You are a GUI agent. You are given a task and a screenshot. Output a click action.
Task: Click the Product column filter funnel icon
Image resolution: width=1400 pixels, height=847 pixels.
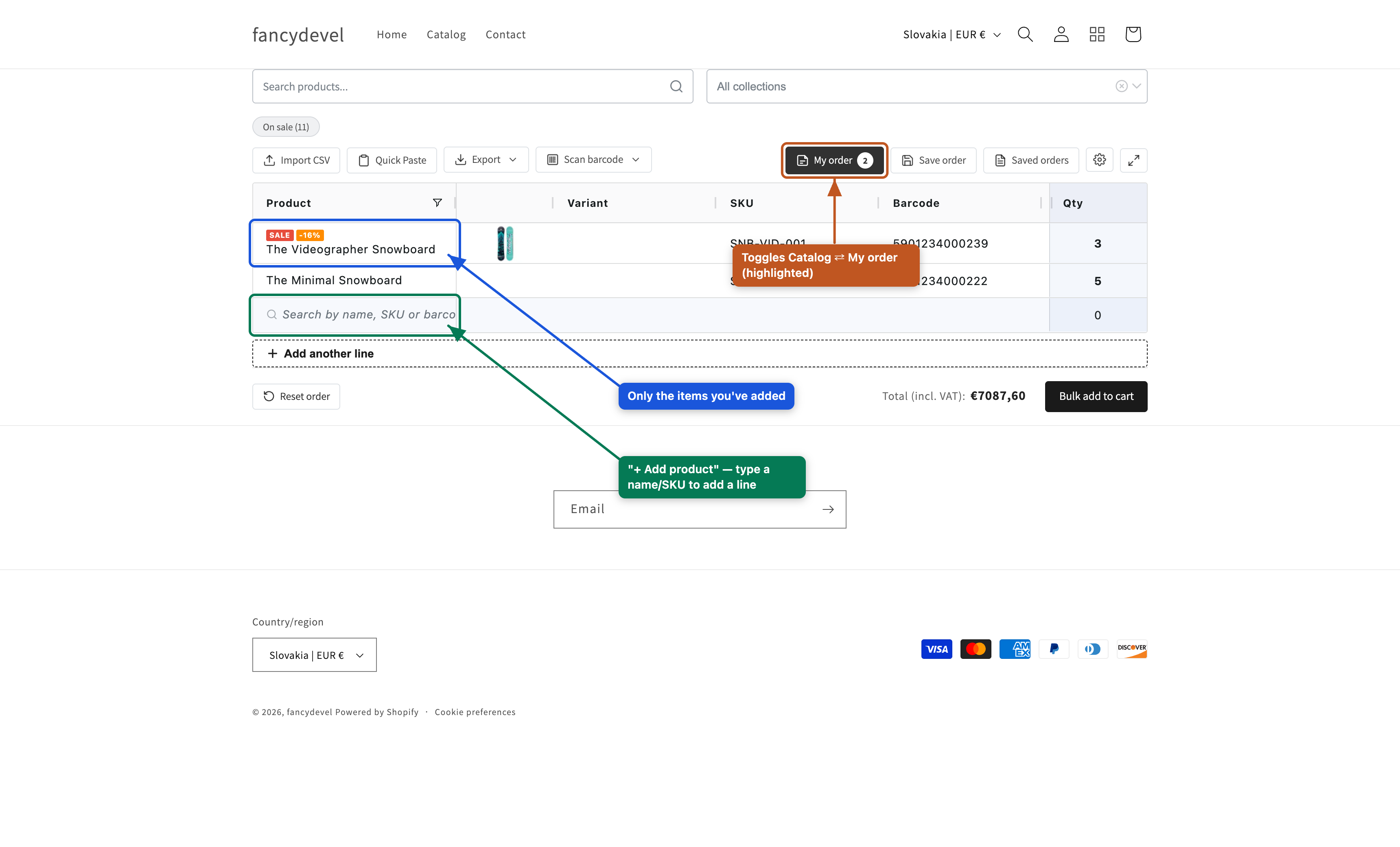pyautogui.click(x=437, y=203)
